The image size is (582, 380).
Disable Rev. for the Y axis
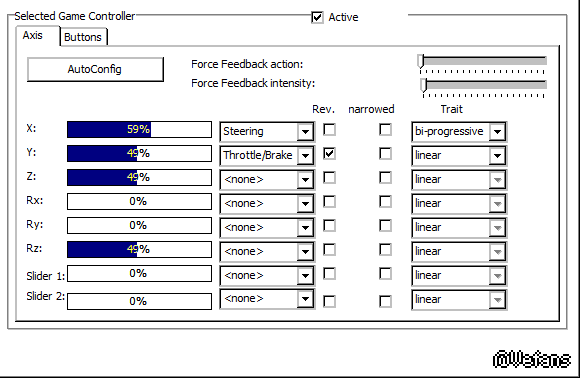tap(329, 154)
